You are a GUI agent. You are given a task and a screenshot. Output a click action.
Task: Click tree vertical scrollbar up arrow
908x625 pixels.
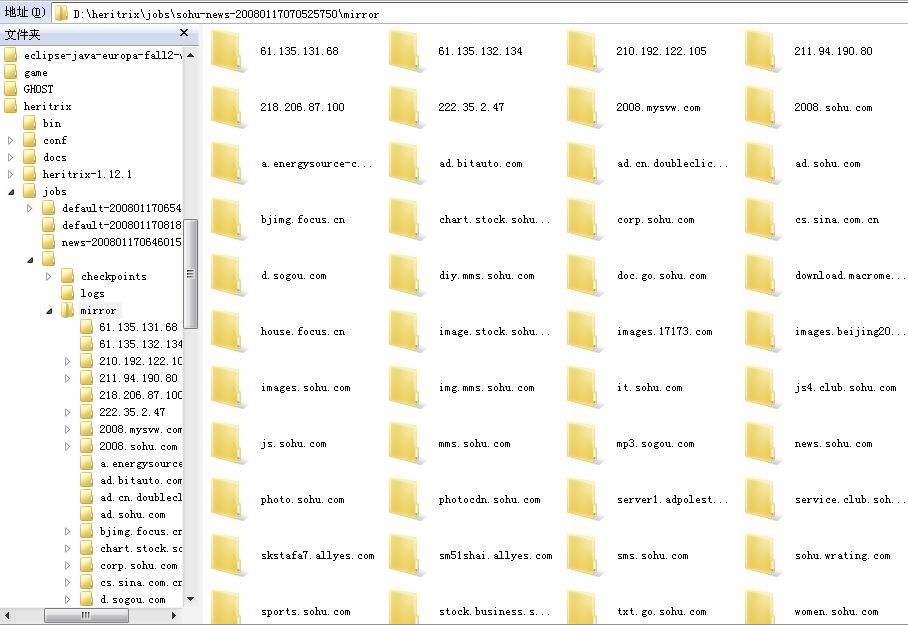pyautogui.click(x=191, y=55)
